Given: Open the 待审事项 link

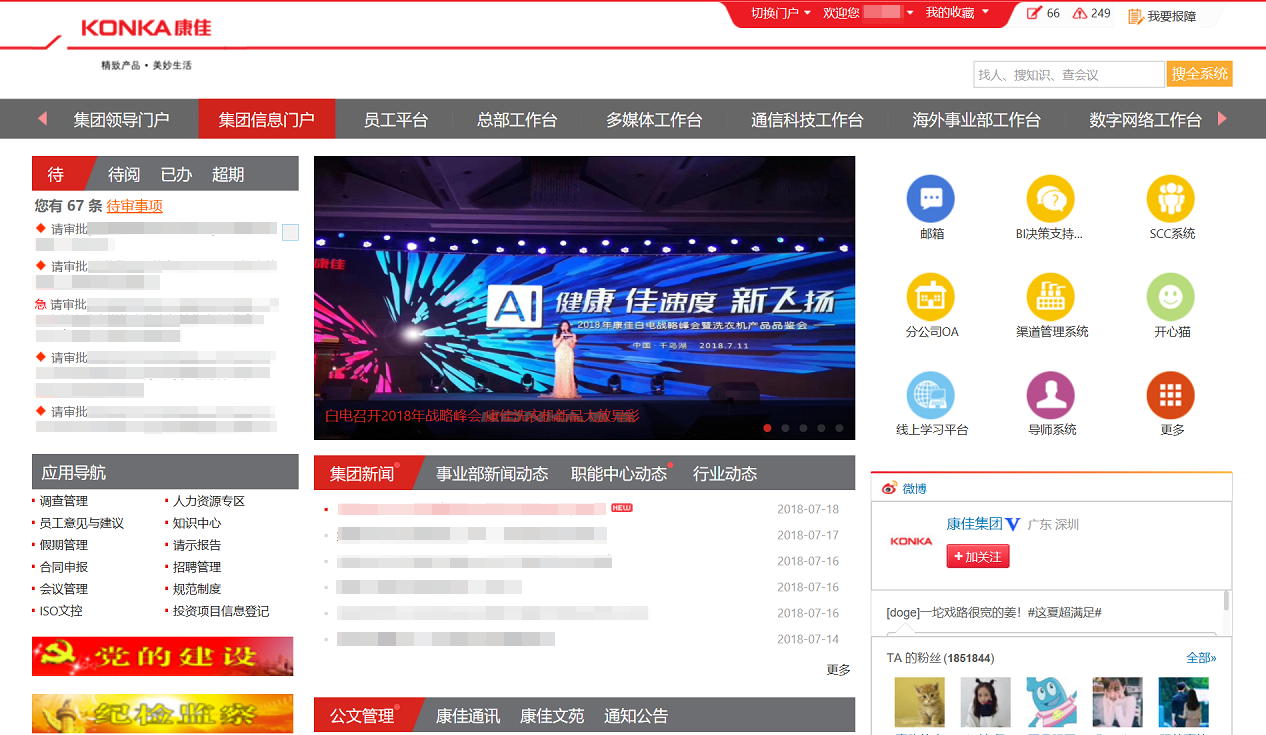Looking at the screenshot, I should pyautogui.click(x=134, y=206).
